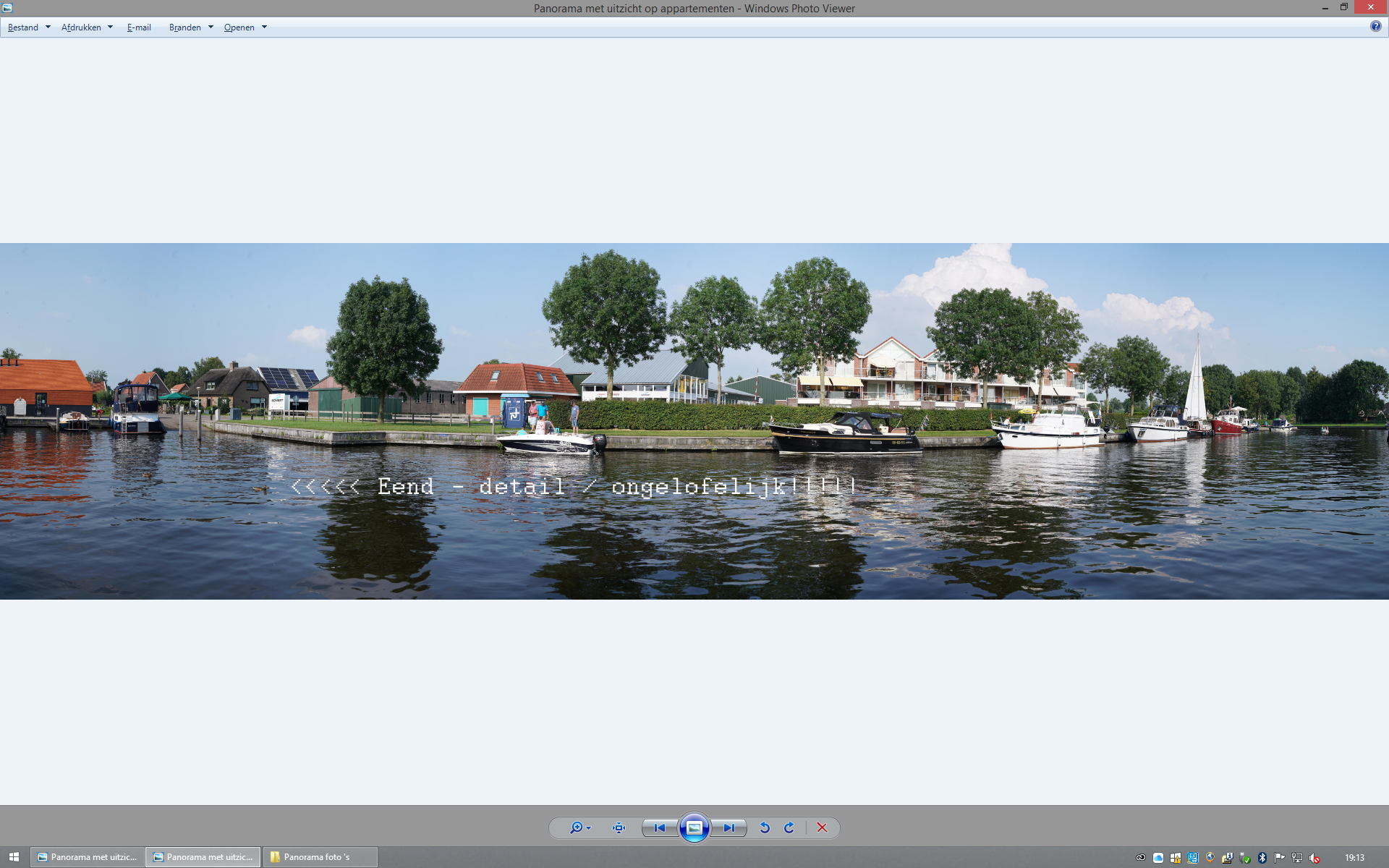Viewport: 1389px width, 868px height.
Task: Click the E-mail menu item
Action: (x=139, y=27)
